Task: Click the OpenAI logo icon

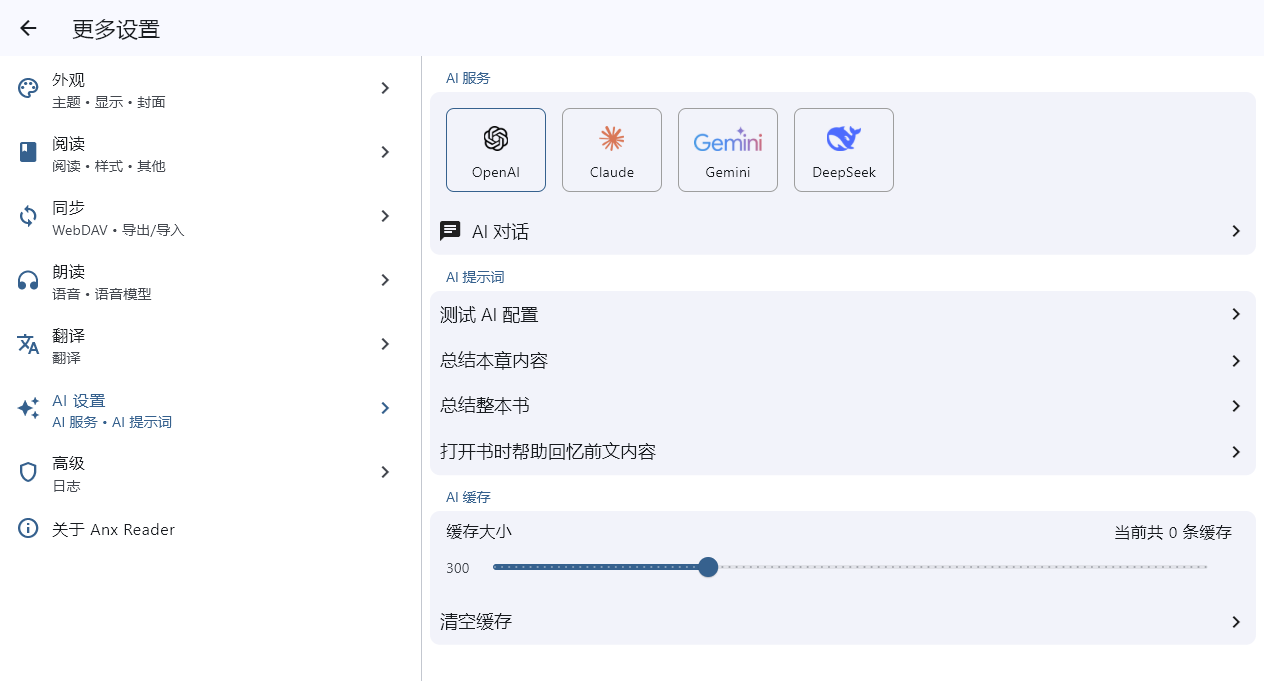Action: pos(496,139)
